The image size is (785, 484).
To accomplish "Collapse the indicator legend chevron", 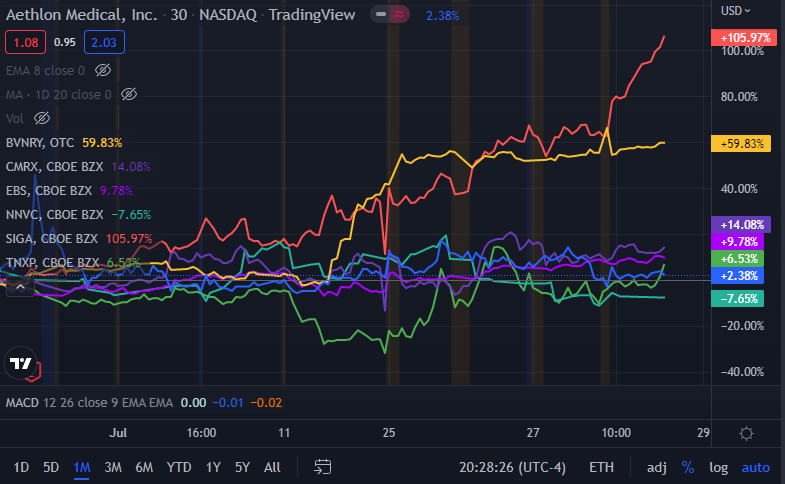I will pos(20,287).
